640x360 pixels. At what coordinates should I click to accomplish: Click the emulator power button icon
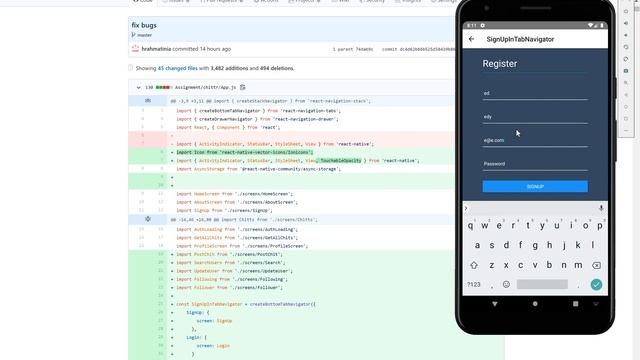tap(626, 11)
